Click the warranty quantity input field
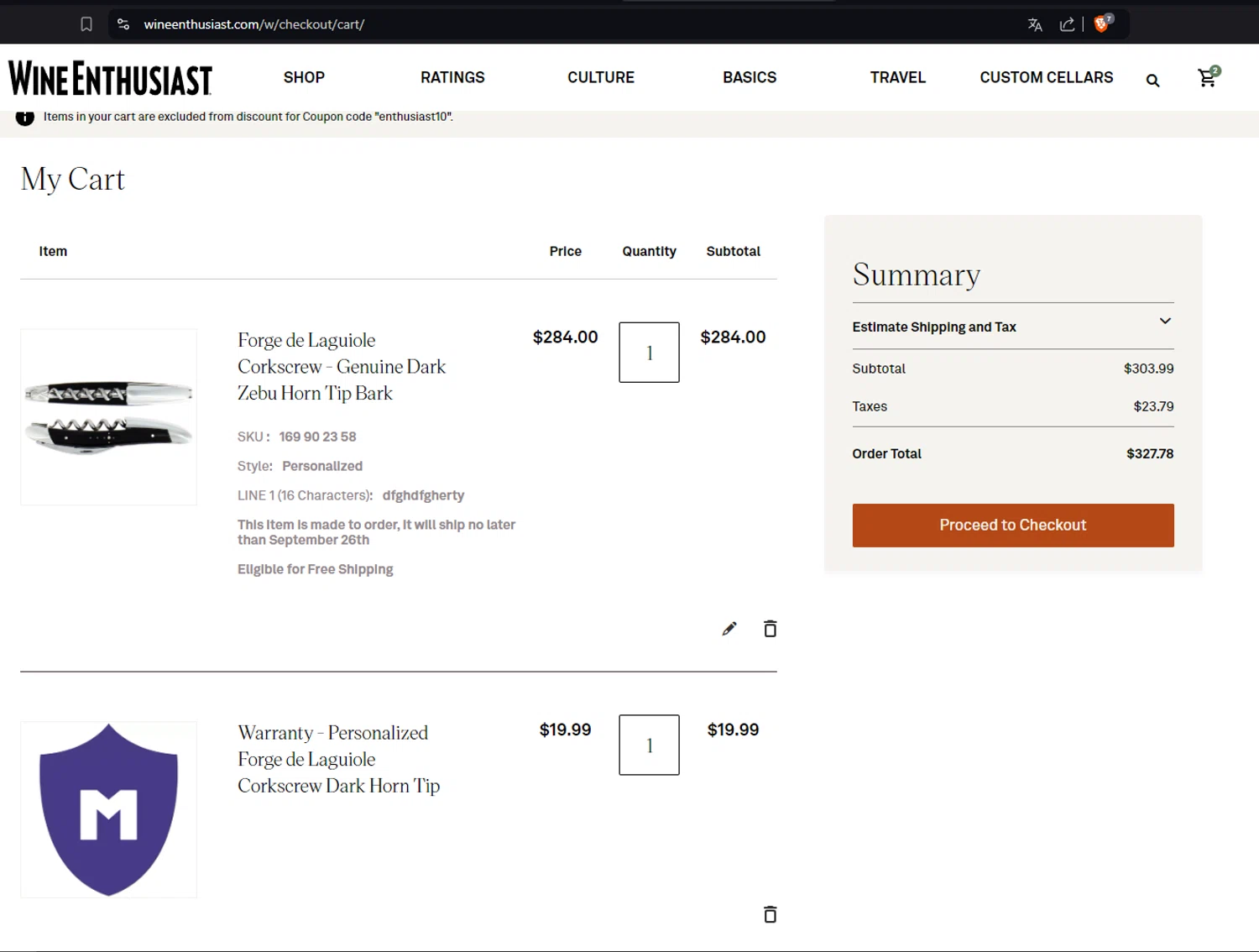Screen dimensions: 1259x952 pyautogui.click(x=649, y=745)
